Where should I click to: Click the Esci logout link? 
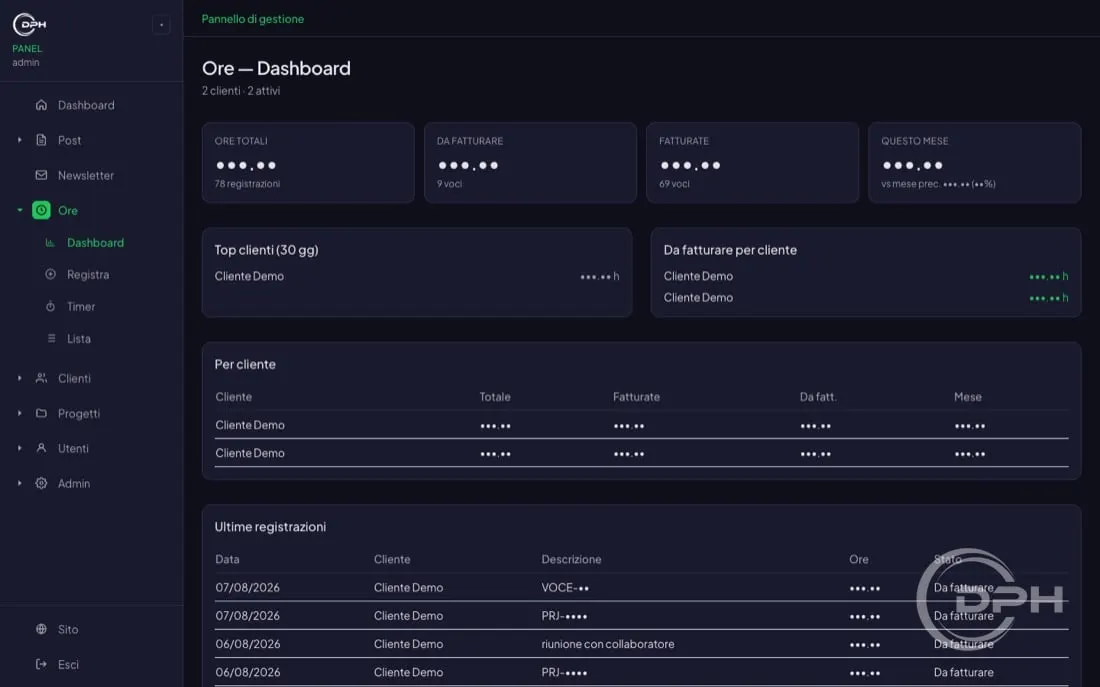point(68,665)
